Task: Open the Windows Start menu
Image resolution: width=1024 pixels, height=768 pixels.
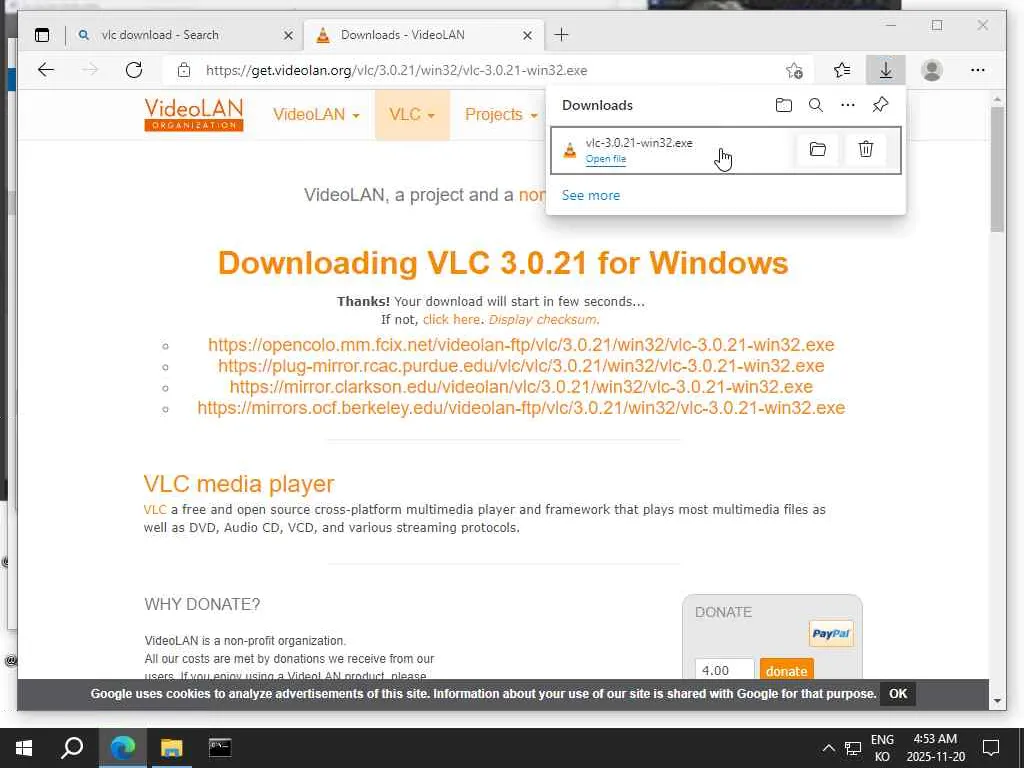Action: (x=24, y=748)
